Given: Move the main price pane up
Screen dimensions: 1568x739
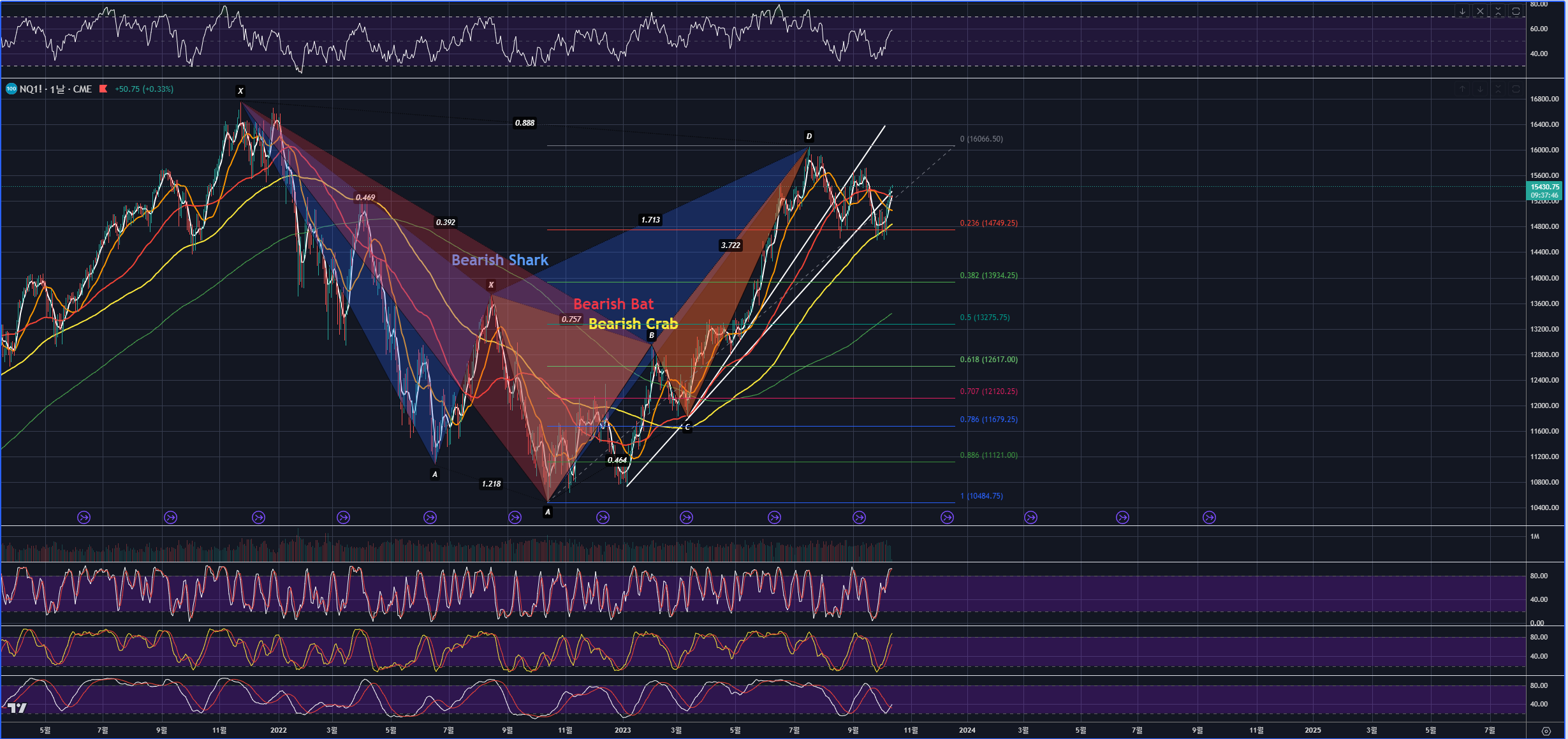Looking at the screenshot, I should pos(1462,89).
